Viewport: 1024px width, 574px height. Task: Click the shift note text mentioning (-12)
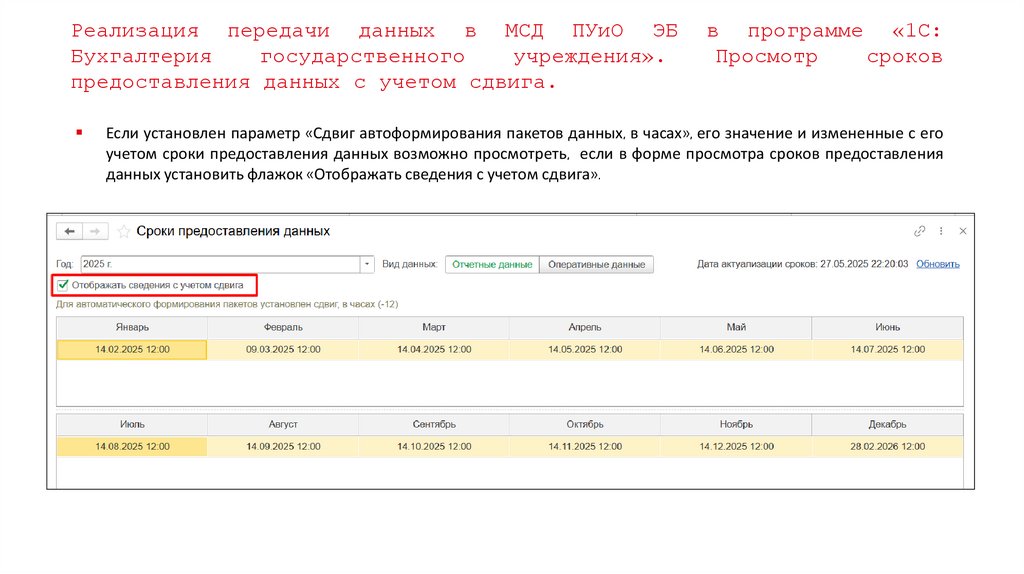click(x=227, y=304)
